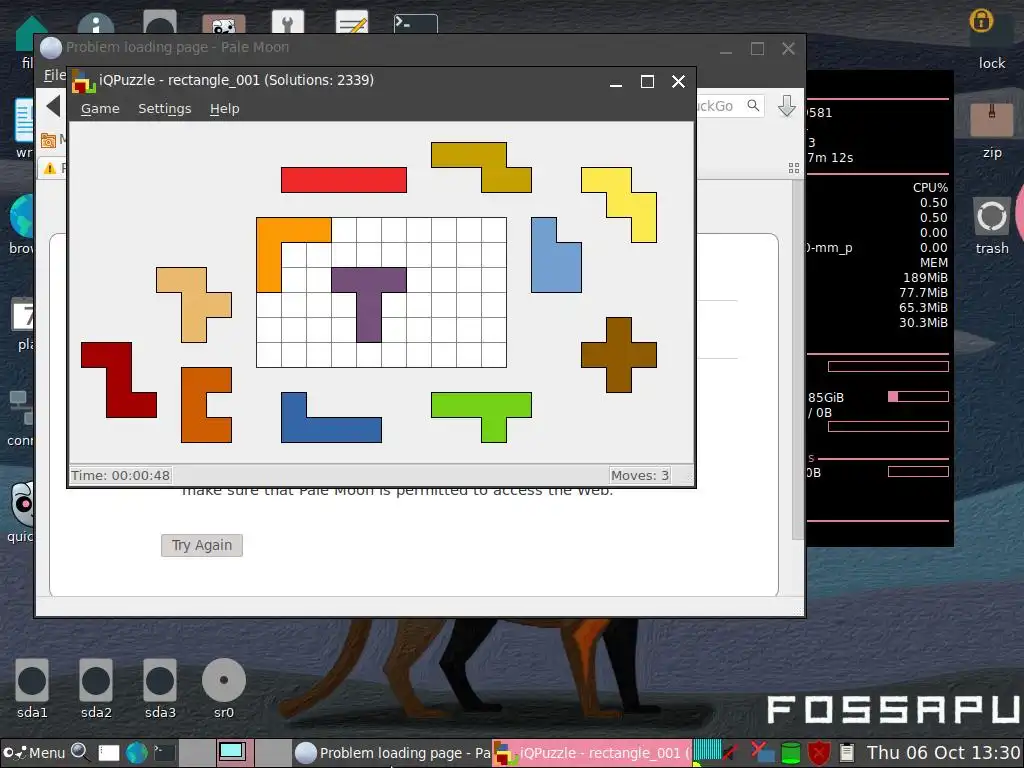Open the terminal icon in the taskbar
The image size is (1024, 768).
164,753
